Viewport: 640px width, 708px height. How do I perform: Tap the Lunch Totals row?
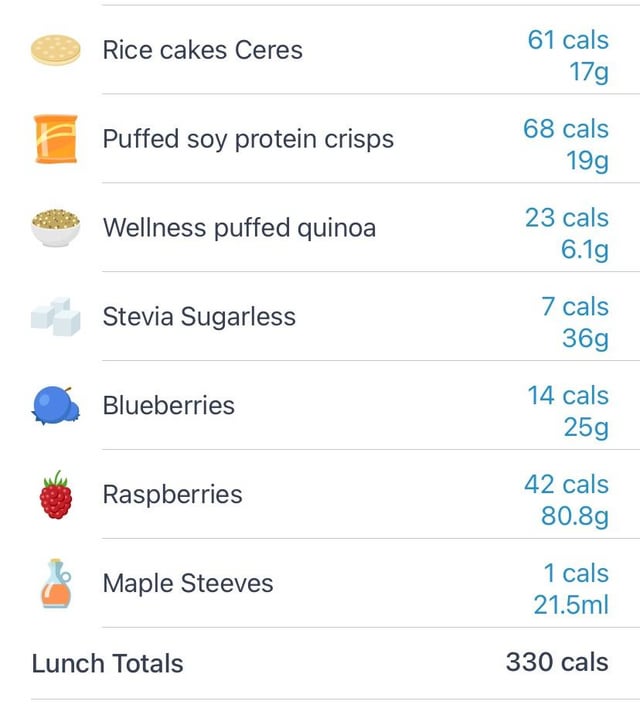320,663
